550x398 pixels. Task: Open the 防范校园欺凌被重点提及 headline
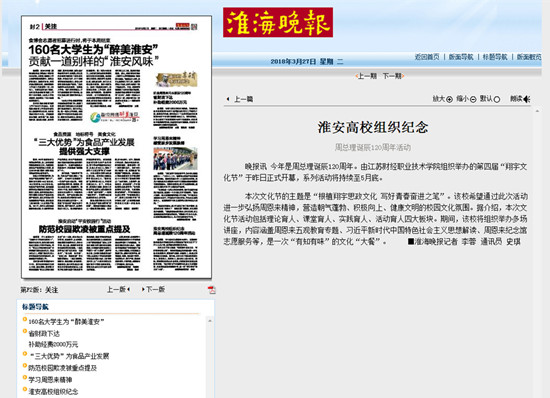point(62,368)
